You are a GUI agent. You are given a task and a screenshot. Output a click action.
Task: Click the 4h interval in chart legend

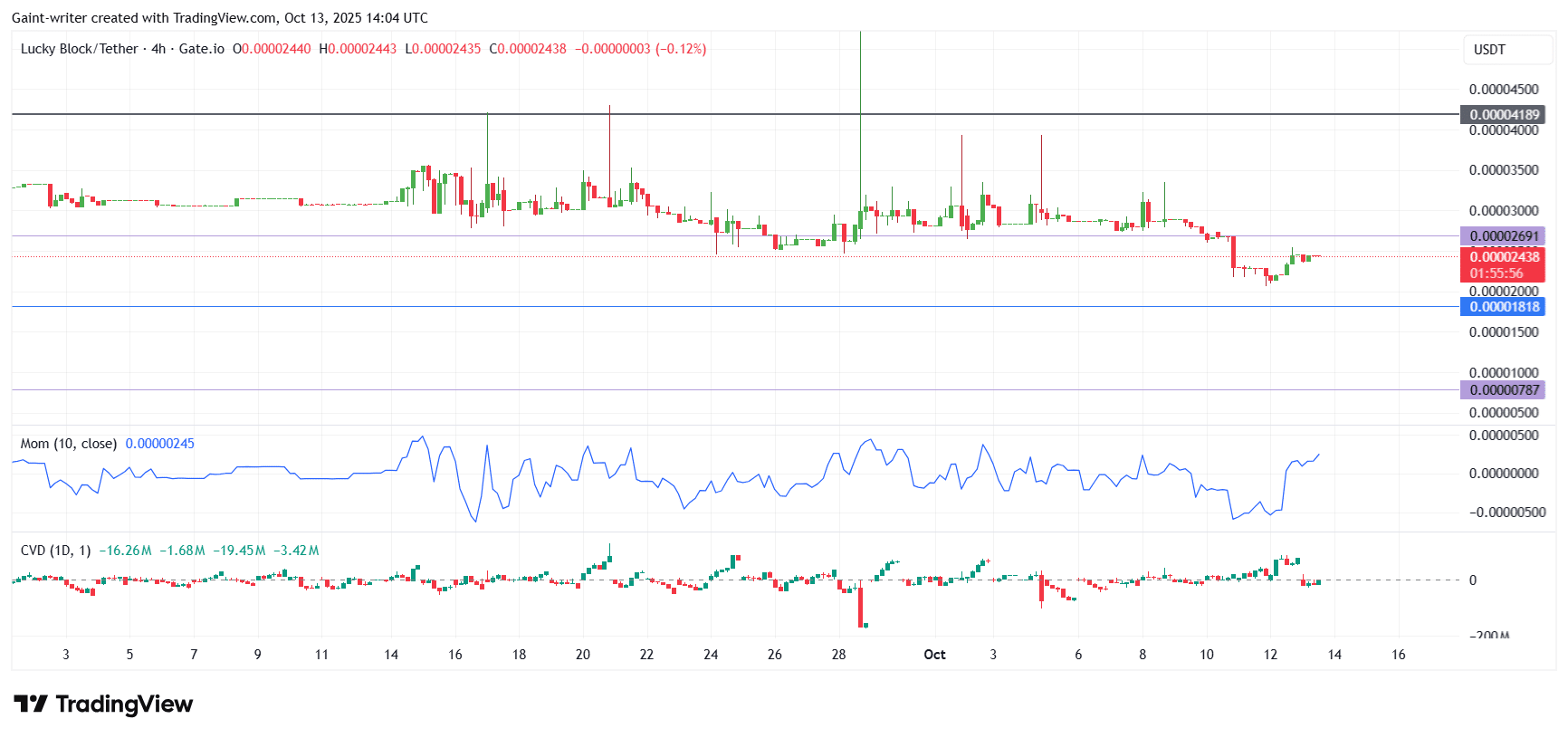coord(158,49)
